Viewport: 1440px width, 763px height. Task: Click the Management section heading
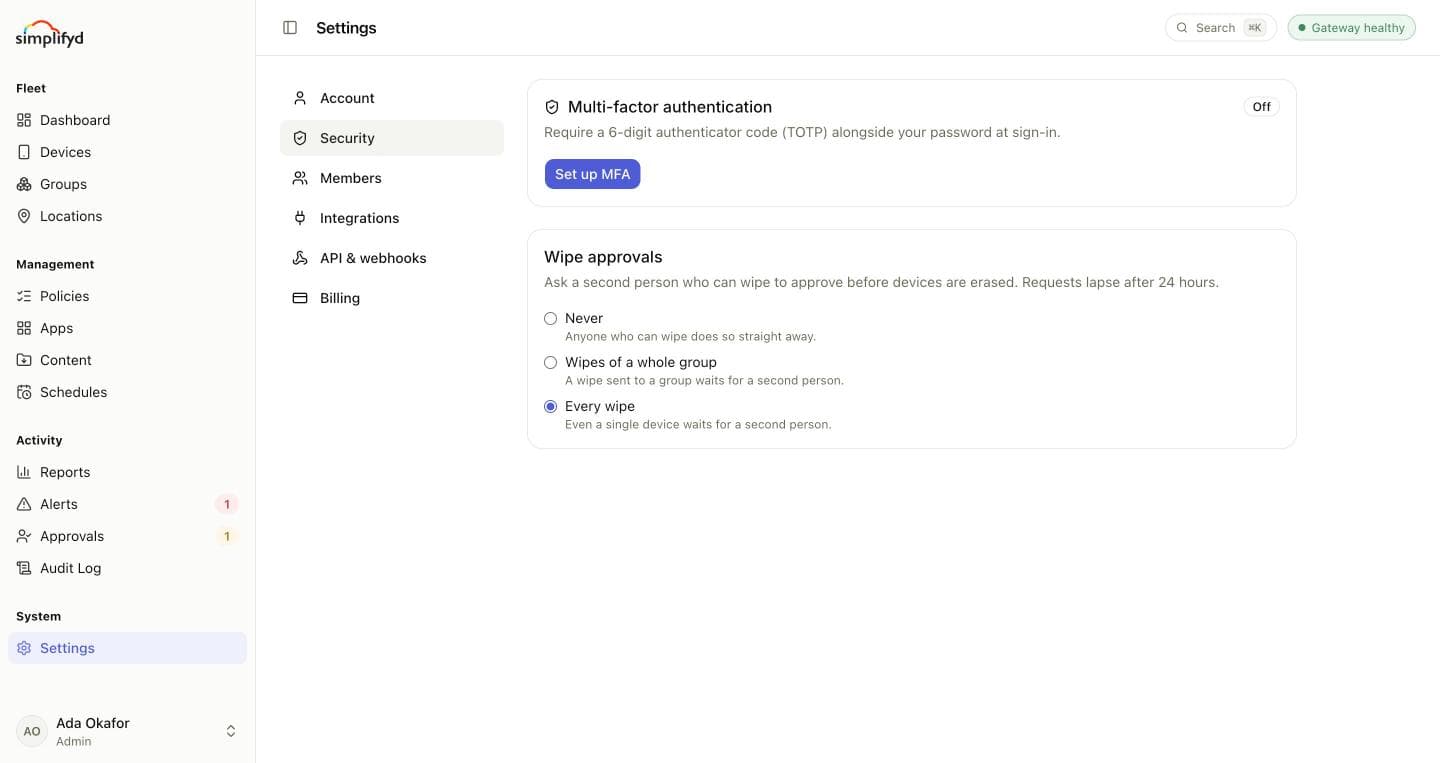pyautogui.click(x=55, y=264)
